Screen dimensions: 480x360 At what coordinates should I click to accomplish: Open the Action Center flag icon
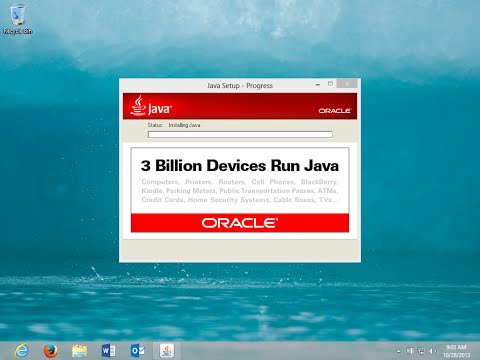410,351
